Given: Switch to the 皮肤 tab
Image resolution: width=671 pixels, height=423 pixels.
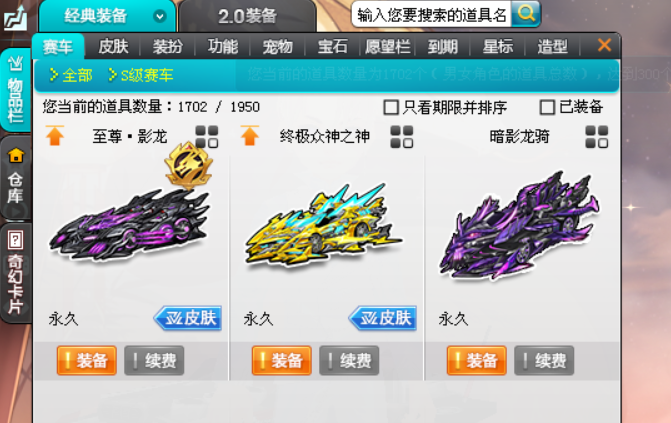Looking at the screenshot, I should coord(113,46).
